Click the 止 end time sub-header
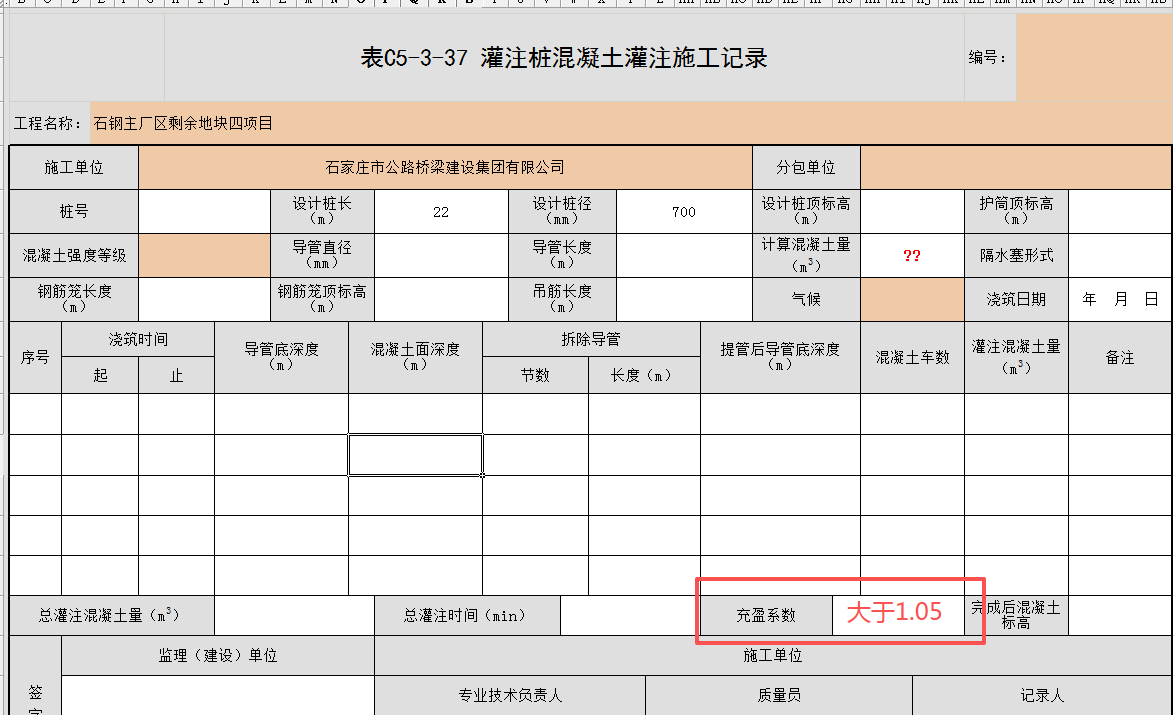Screen dimensions: 1173x715 point(177,375)
